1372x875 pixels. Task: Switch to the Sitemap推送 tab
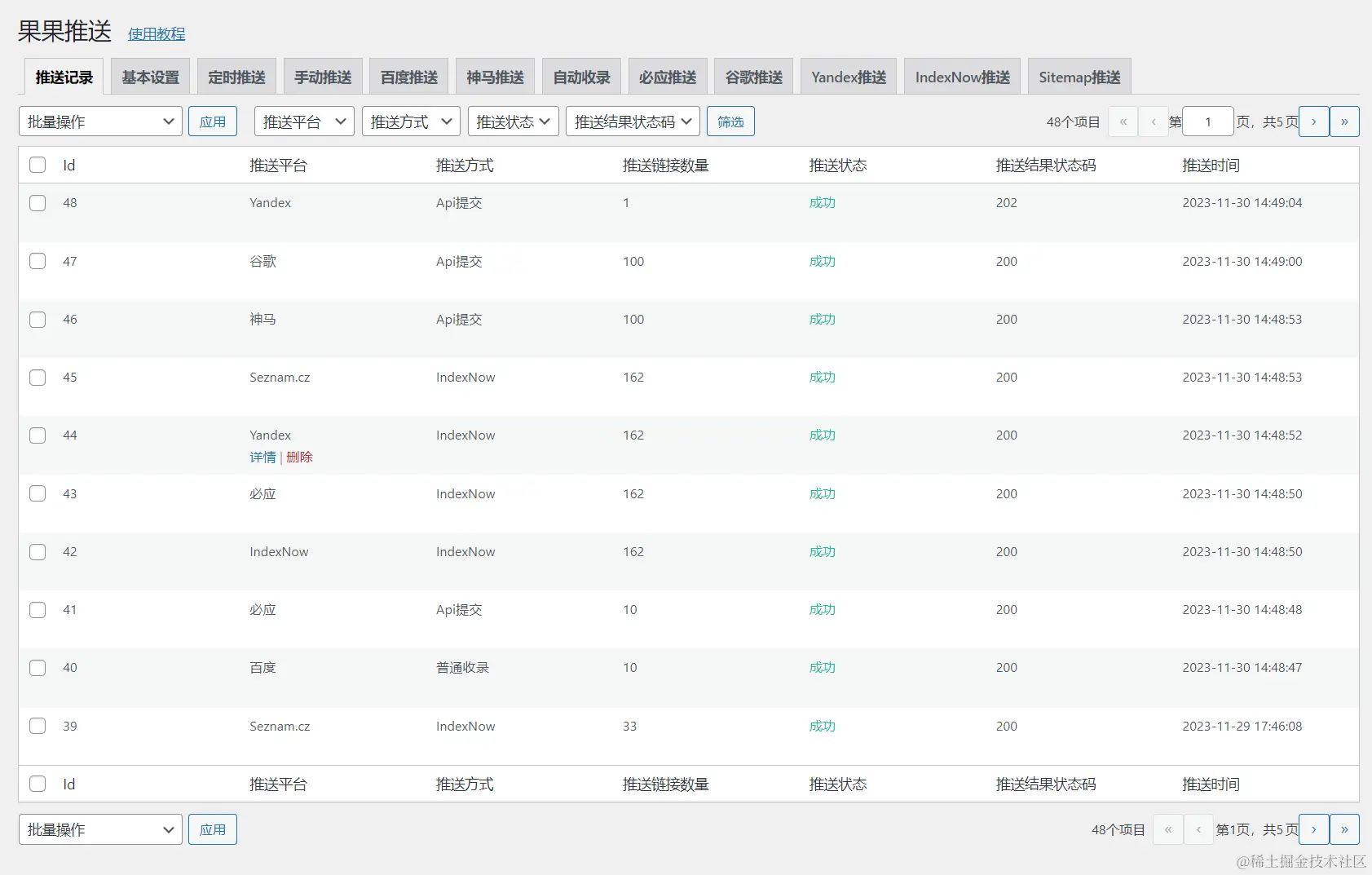click(1079, 77)
